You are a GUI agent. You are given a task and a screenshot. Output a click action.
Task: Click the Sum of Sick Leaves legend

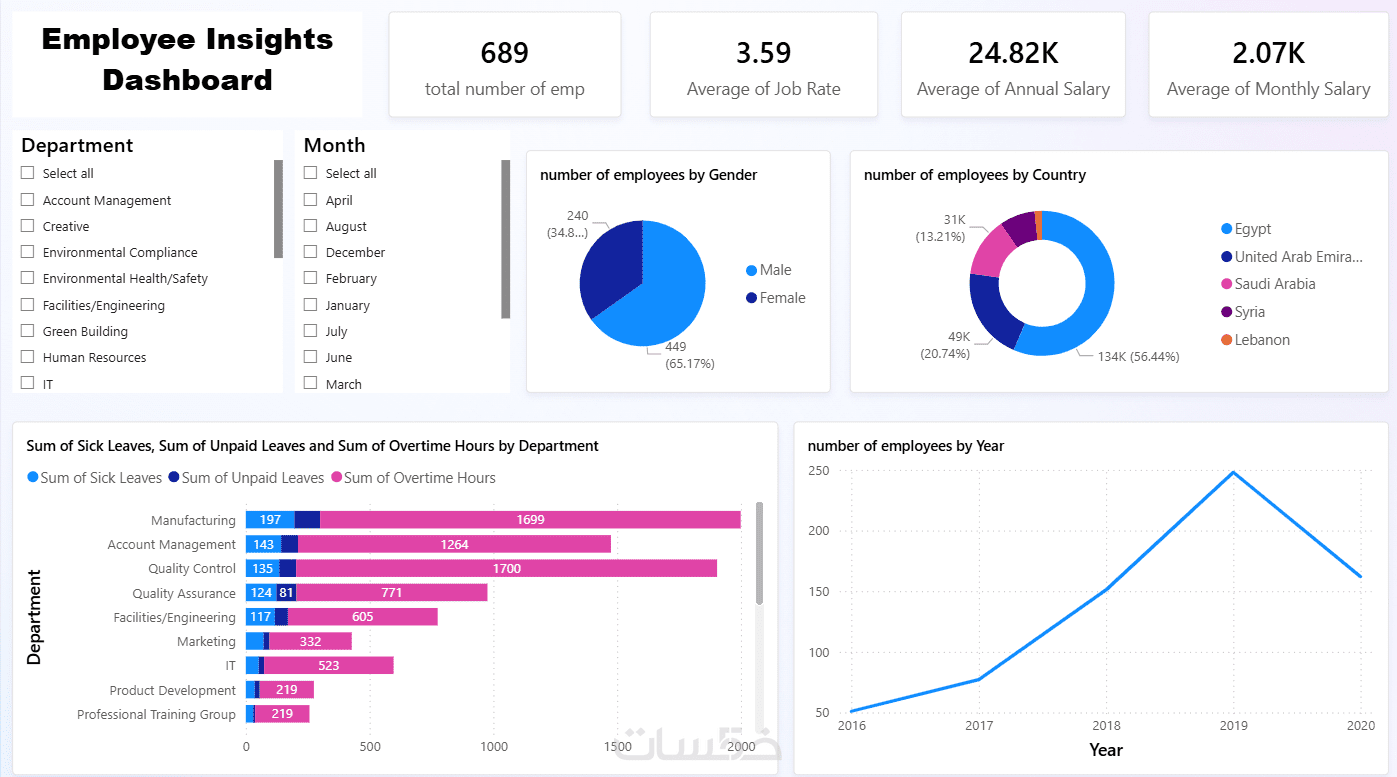click(94, 478)
